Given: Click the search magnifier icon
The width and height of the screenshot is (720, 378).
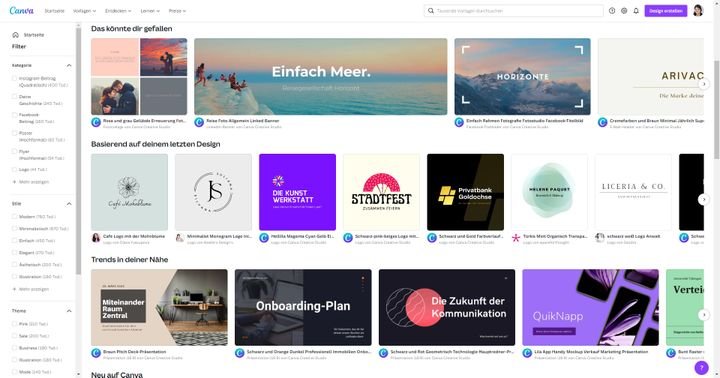Looking at the screenshot, I should pyautogui.click(x=431, y=11).
